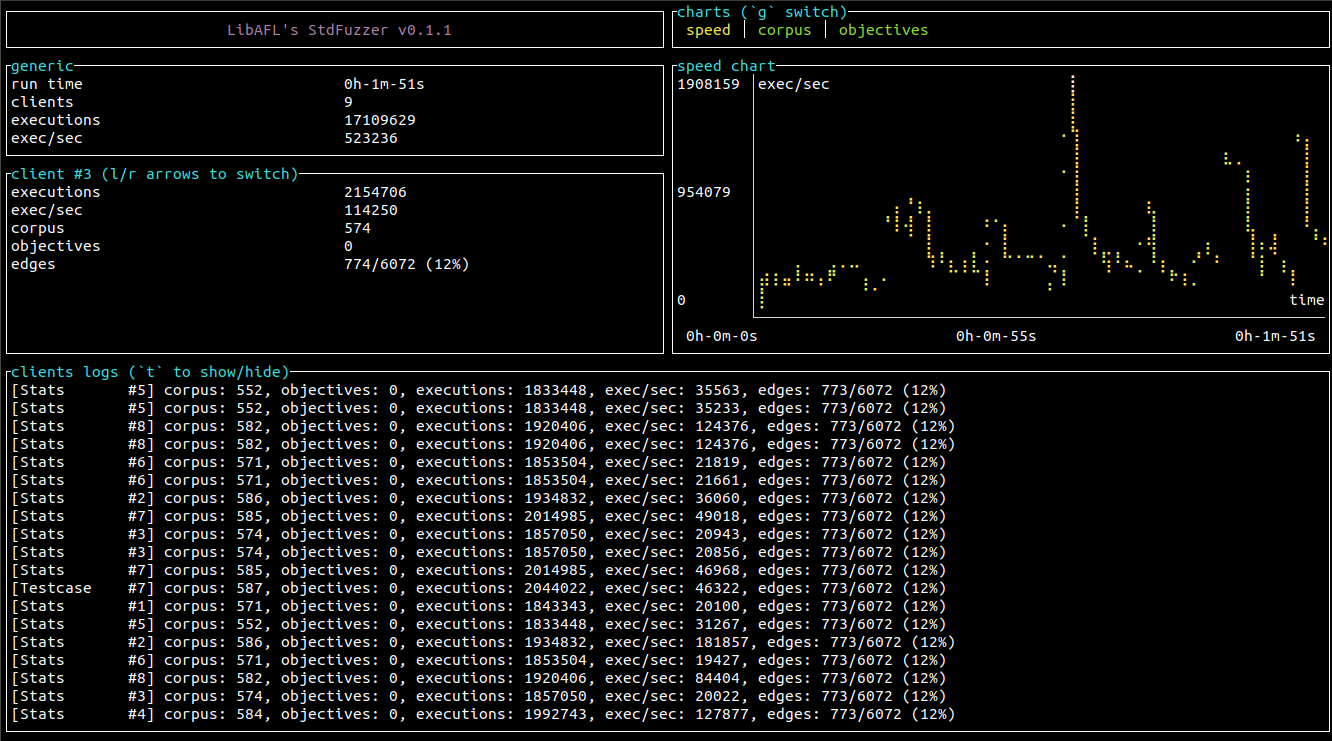The image size is (1332, 741).
Task: Click the edges label in client panel
Action: pyautogui.click(x=33, y=264)
